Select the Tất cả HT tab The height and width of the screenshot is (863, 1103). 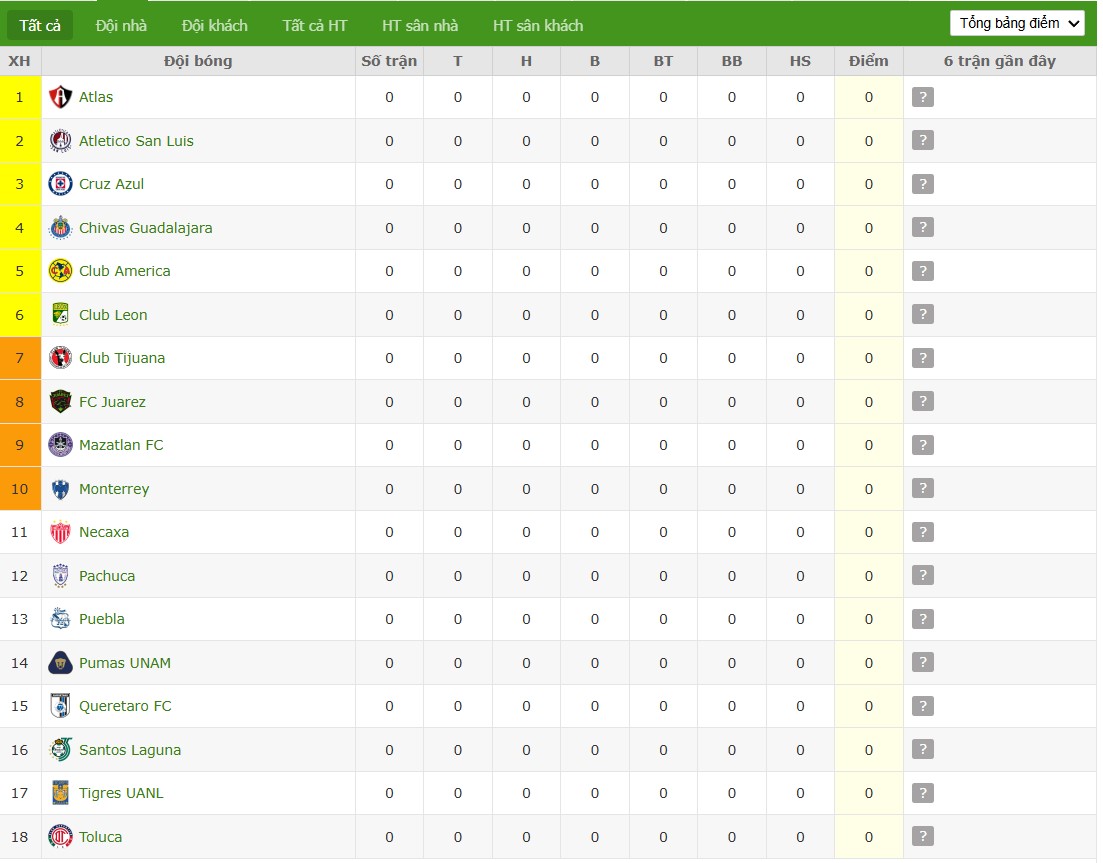[x=315, y=26]
